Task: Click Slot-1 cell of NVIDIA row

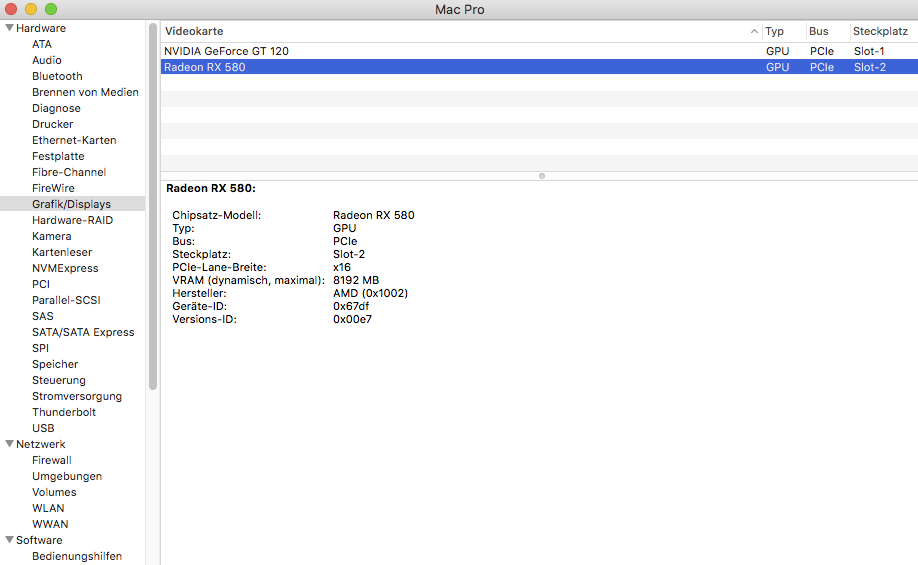Action: pyautogui.click(x=869, y=51)
